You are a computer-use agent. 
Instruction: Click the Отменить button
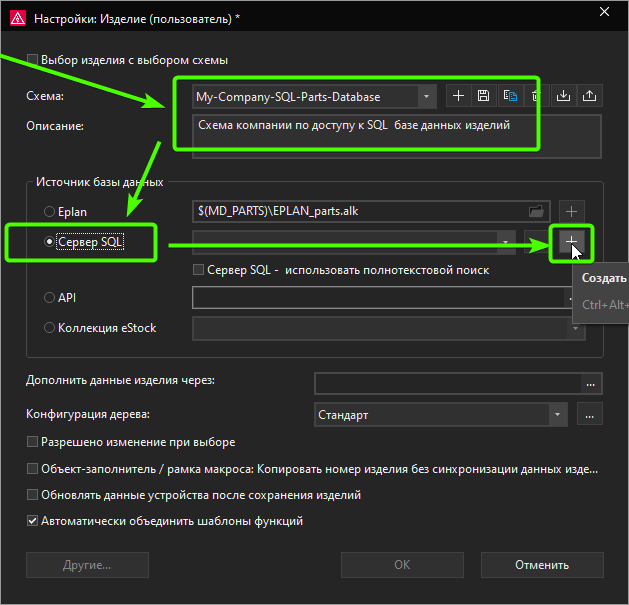pos(542,565)
